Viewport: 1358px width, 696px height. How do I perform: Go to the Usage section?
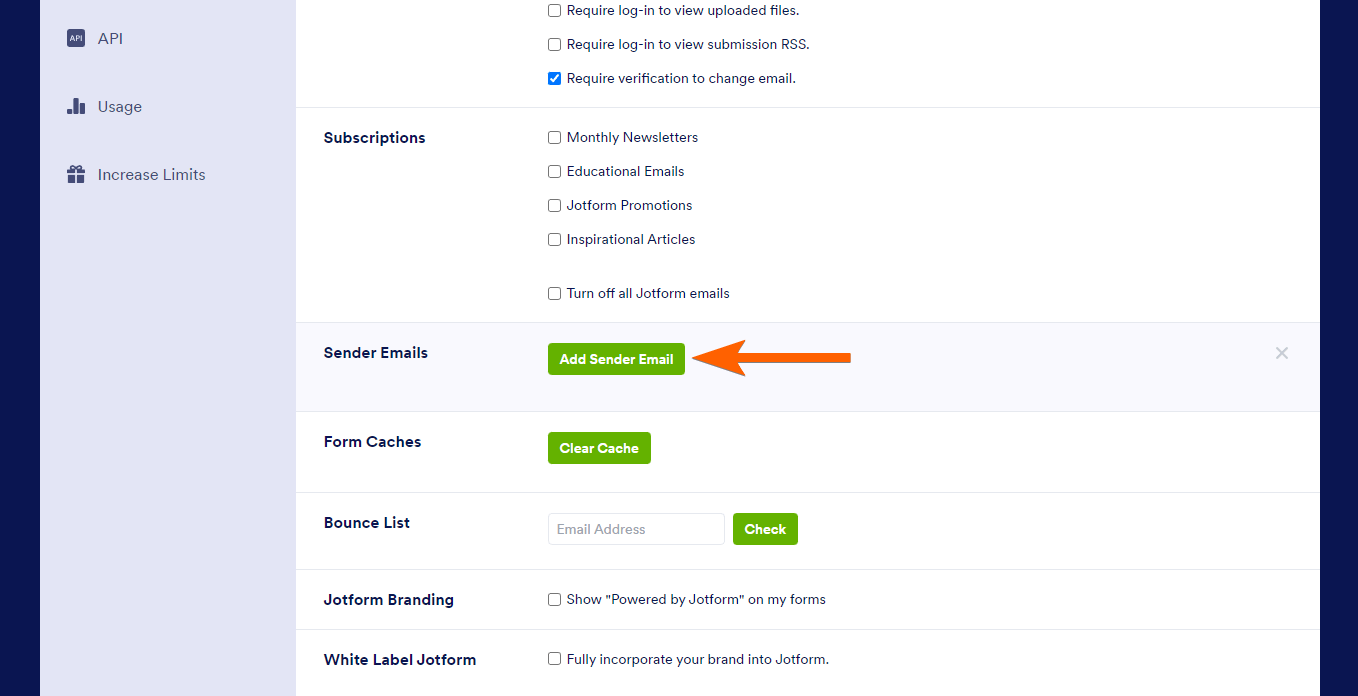coord(119,107)
